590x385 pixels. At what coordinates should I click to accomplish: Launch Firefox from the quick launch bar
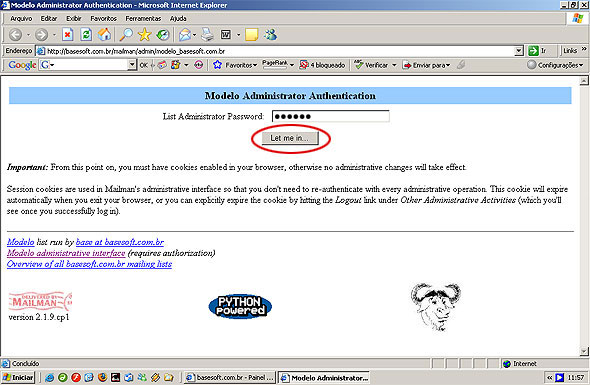coord(102,377)
